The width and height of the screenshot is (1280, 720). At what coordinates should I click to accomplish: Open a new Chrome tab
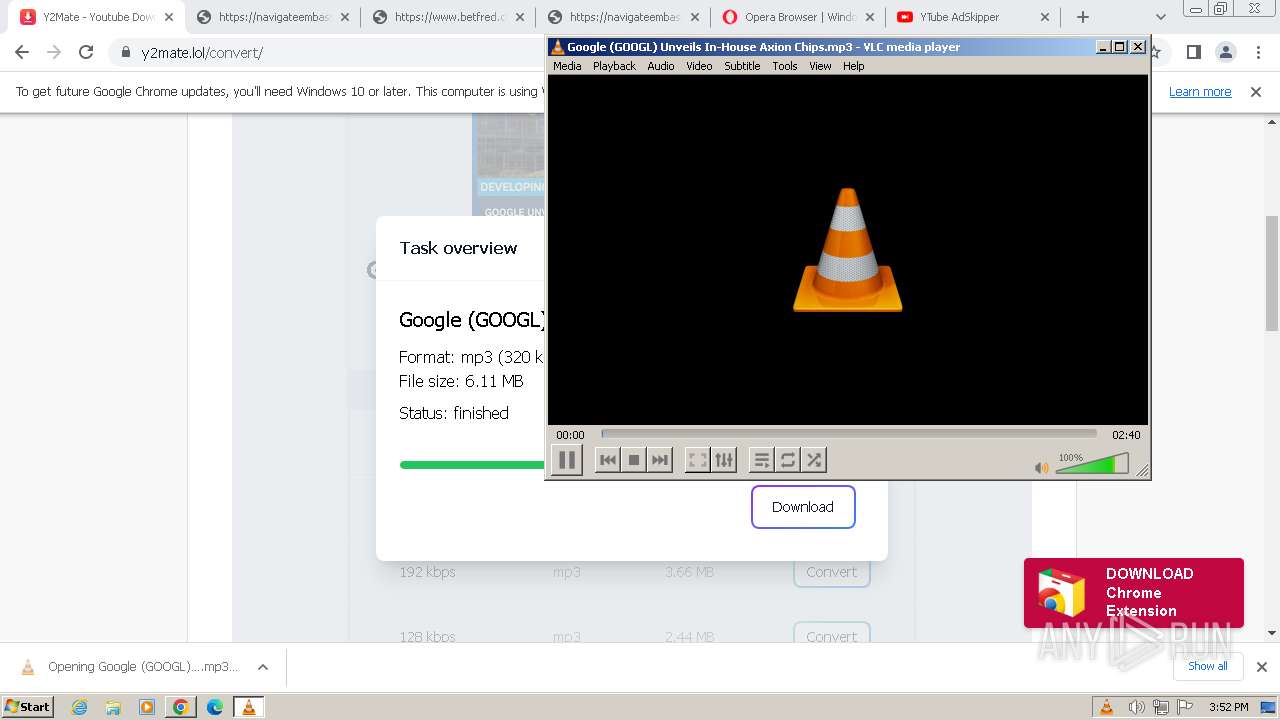[1083, 17]
